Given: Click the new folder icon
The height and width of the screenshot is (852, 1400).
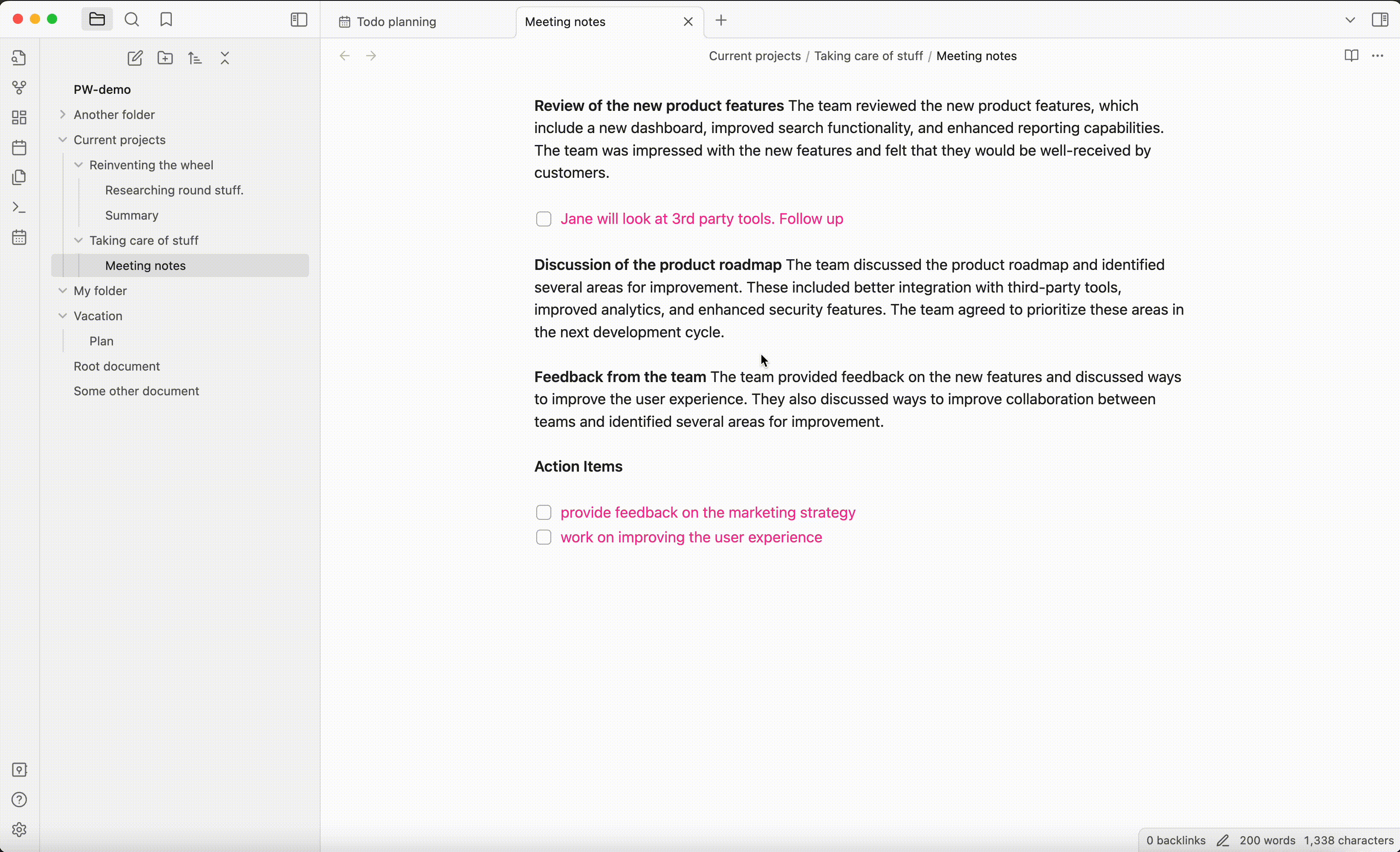Looking at the screenshot, I should click(165, 58).
